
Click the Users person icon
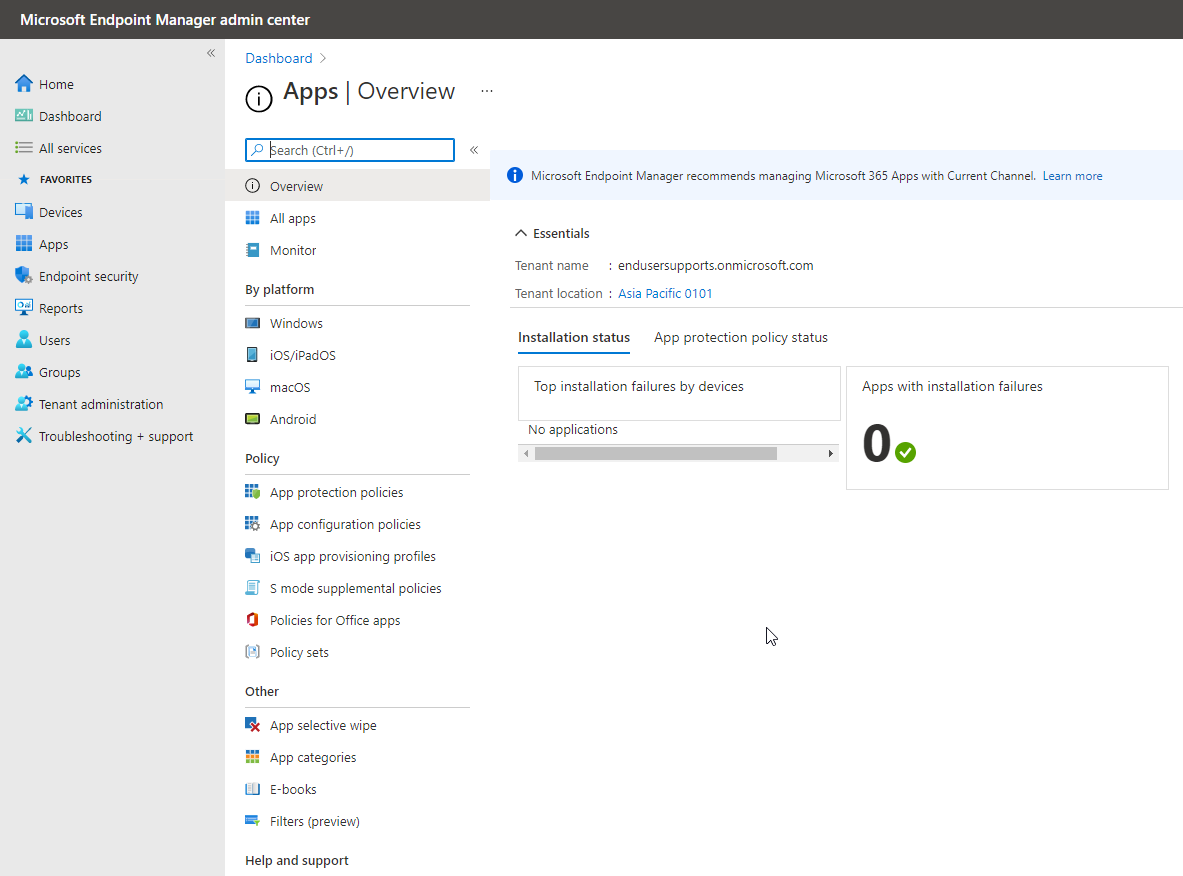24,340
